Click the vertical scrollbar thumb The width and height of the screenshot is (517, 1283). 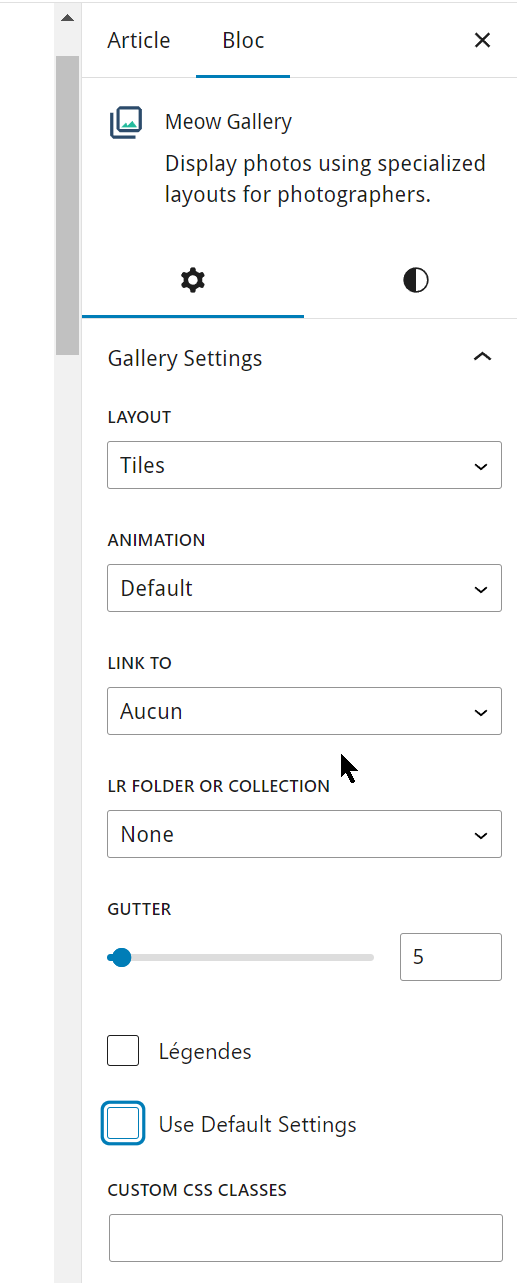67,205
